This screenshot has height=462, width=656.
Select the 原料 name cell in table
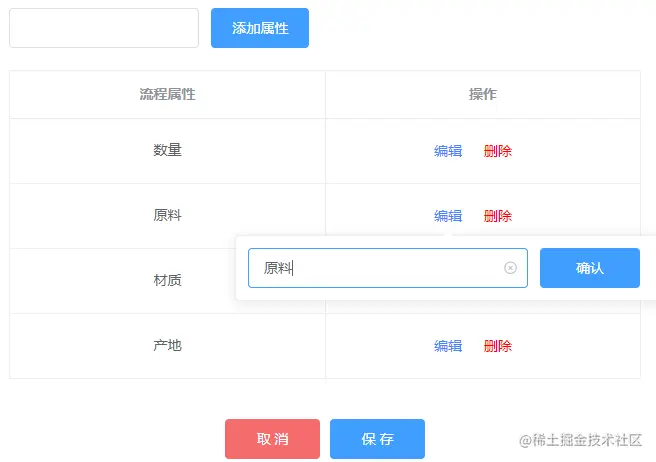(167, 216)
